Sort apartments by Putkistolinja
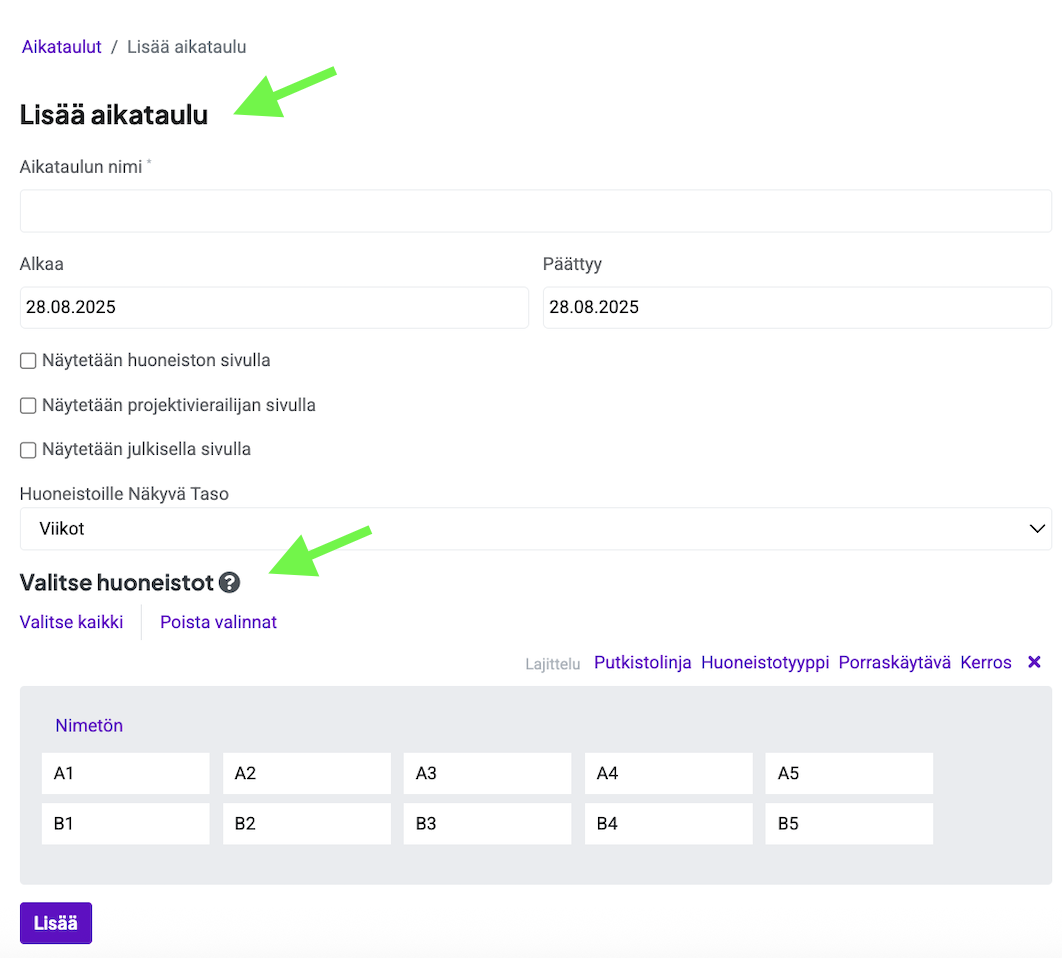The width and height of the screenshot is (1062, 958). point(642,662)
